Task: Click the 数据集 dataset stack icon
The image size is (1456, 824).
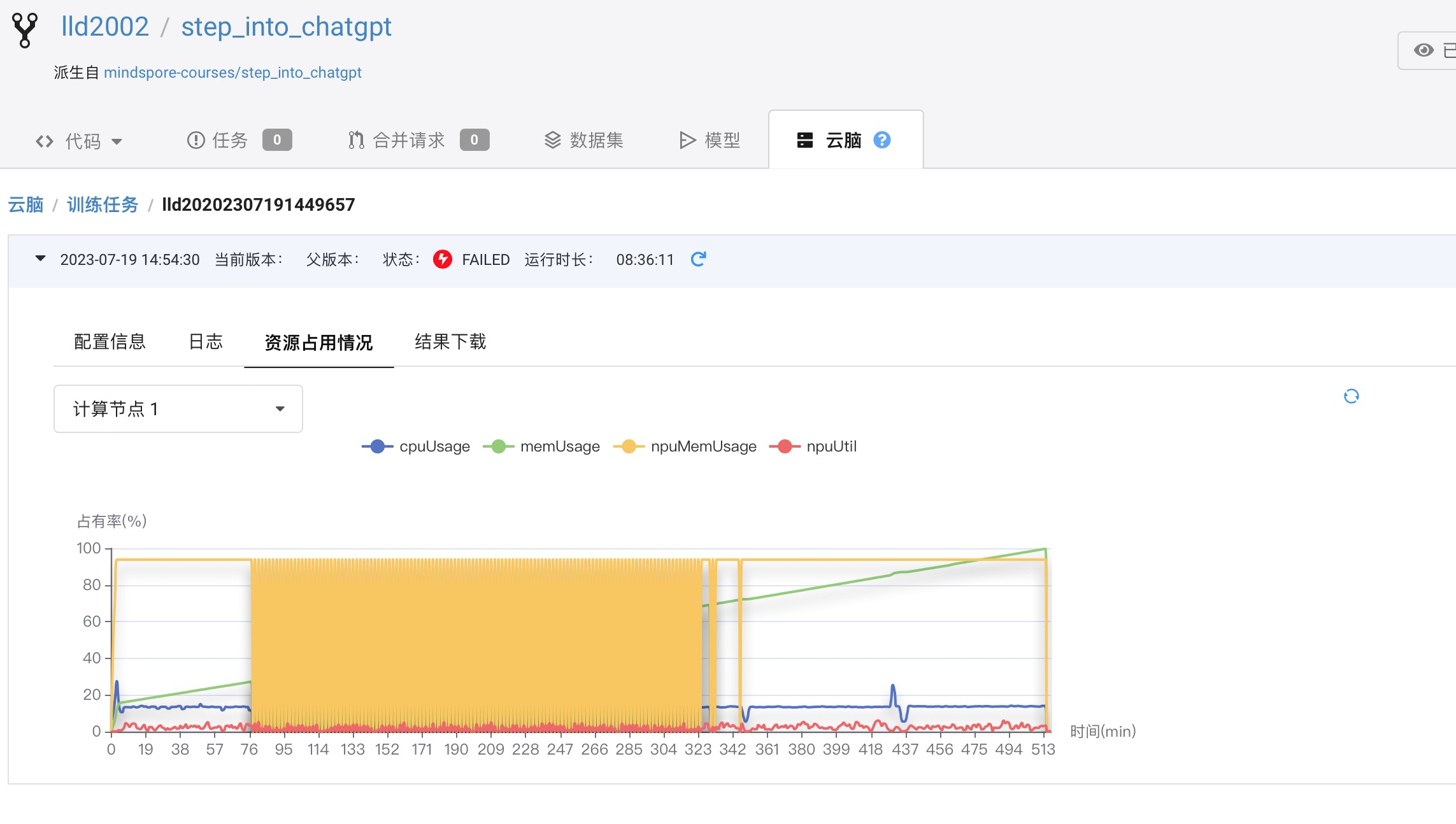Action: tap(553, 140)
